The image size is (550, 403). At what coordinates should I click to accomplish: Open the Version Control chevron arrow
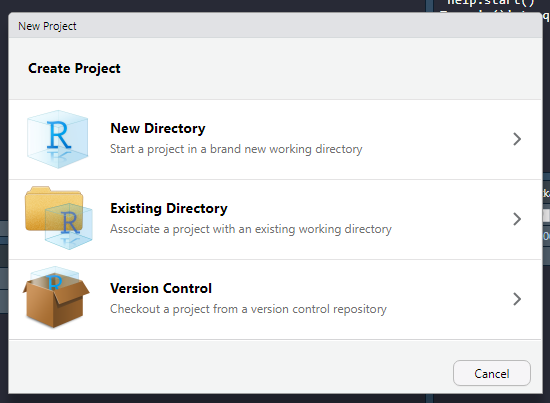517,299
